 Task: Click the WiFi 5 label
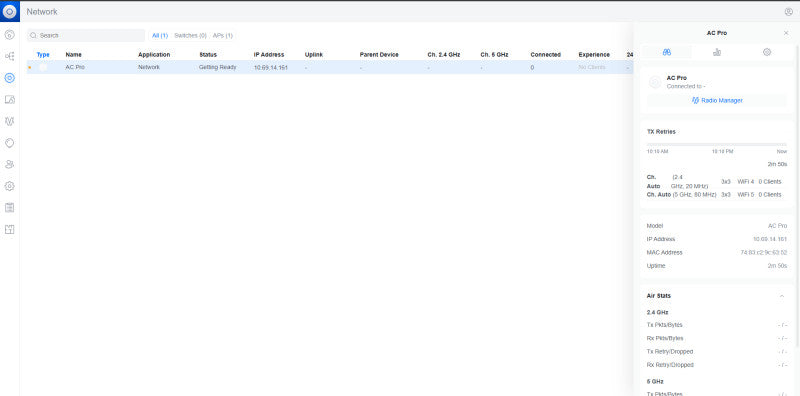745,195
